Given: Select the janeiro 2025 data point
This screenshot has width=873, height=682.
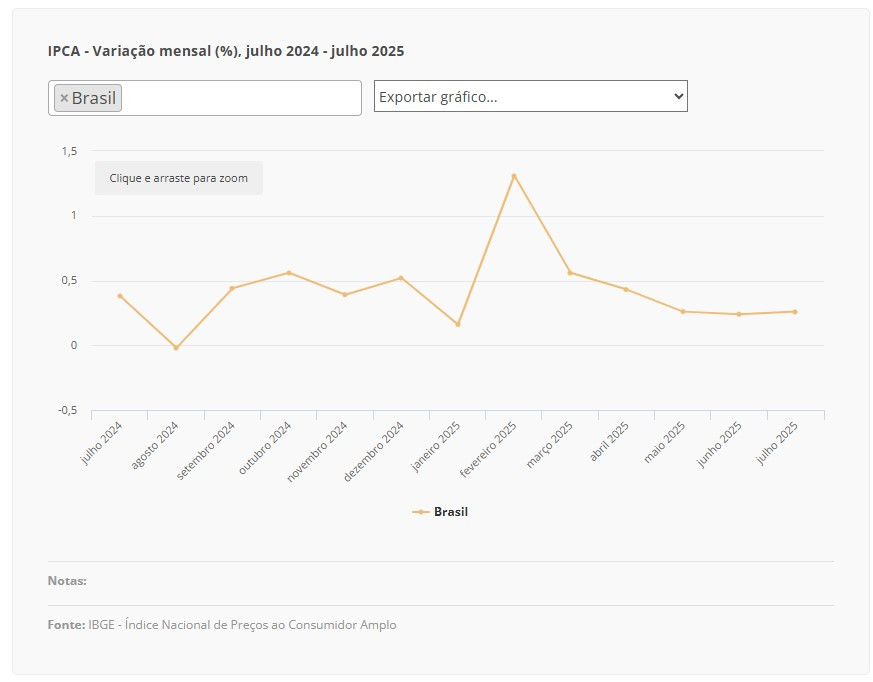Looking at the screenshot, I should click(458, 324).
